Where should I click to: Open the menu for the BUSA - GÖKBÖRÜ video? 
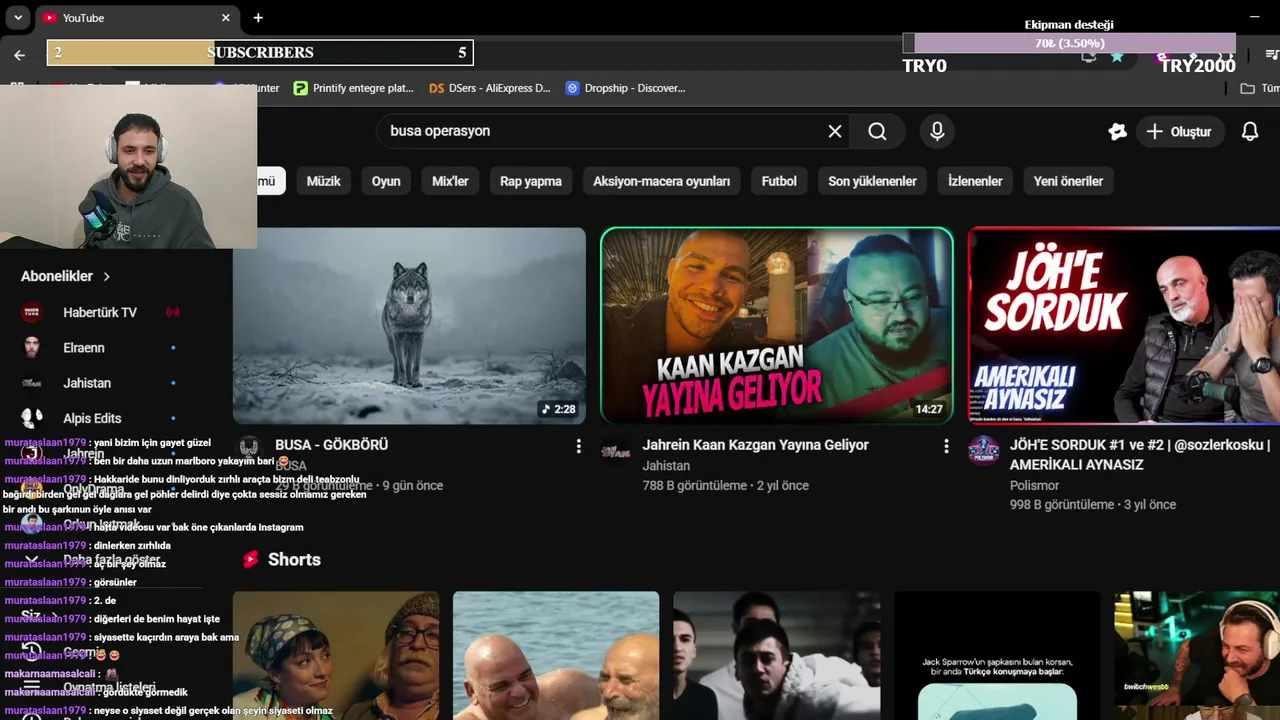click(x=578, y=446)
